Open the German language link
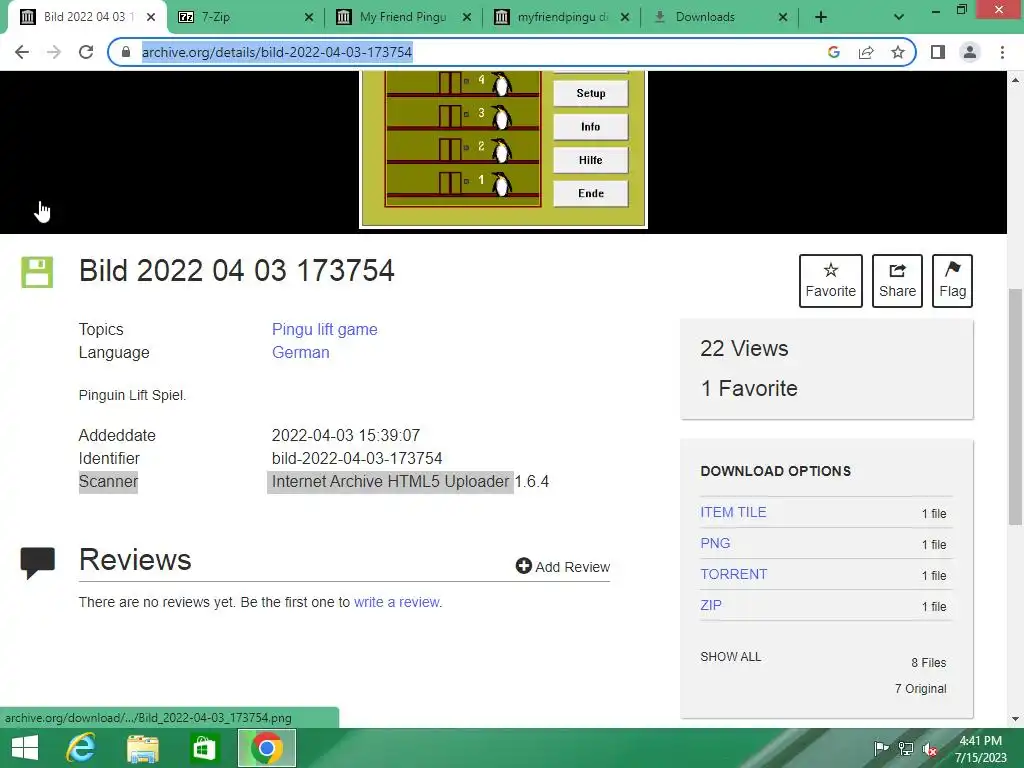The height and width of the screenshot is (768, 1024). (x=300, y=353)
